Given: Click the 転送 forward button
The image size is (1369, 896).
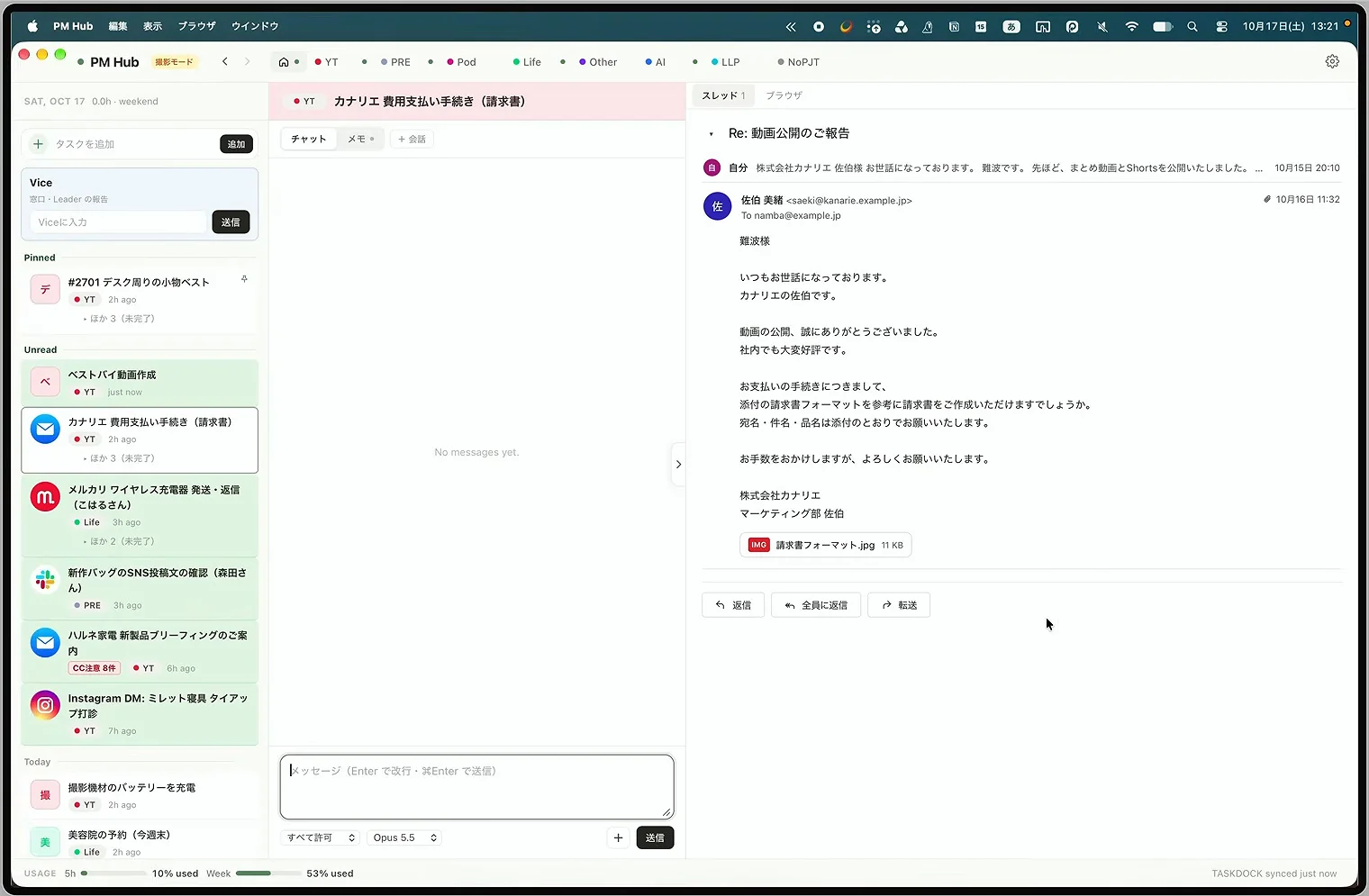Looking at the screenshot, I should click(x=899, y=605).
